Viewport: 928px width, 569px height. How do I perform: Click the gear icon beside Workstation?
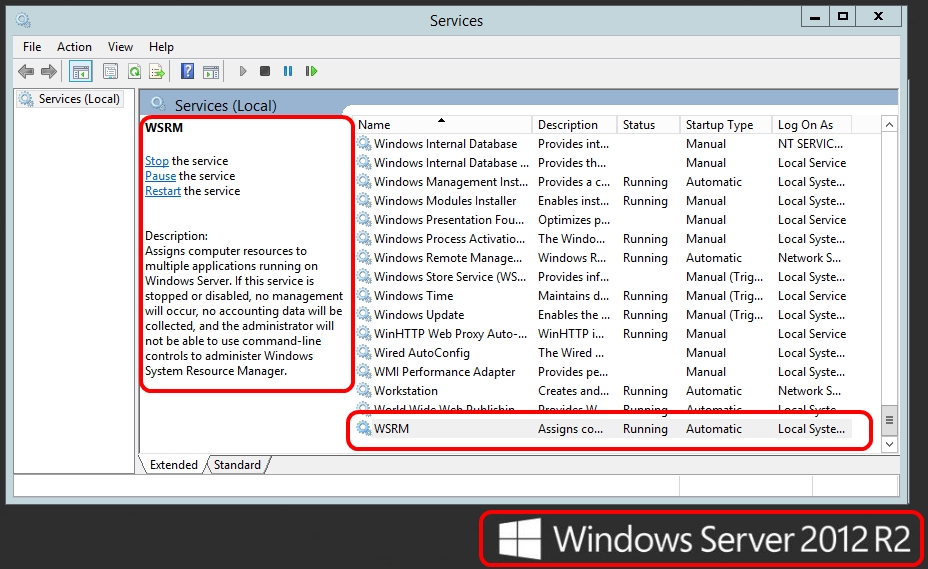click(x=364, y=390)
